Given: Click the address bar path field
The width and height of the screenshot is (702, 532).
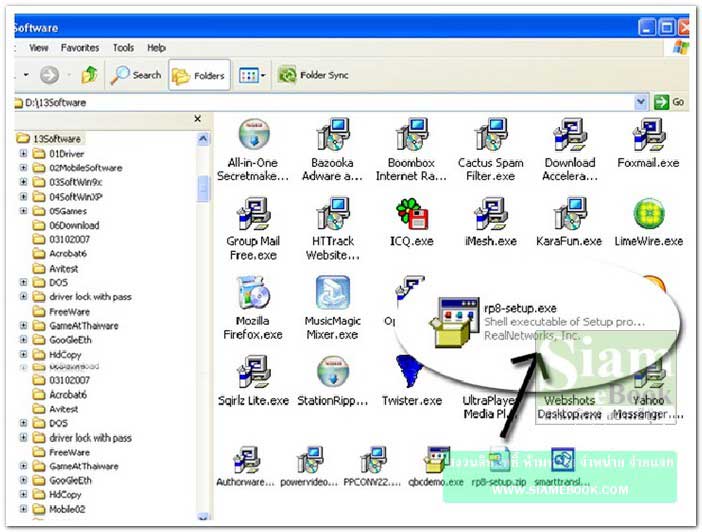Looking at the screenshot, I should [324, 103].
